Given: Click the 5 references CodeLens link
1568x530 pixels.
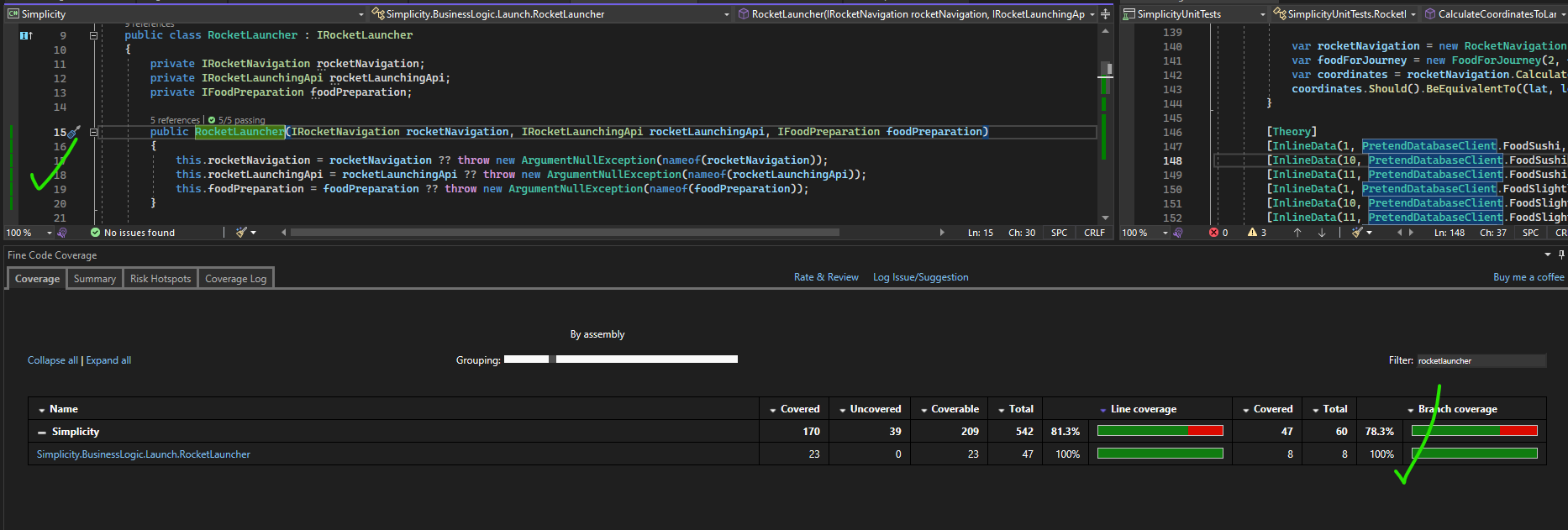Looking at the screenshot, I should (x=175, y=120).
